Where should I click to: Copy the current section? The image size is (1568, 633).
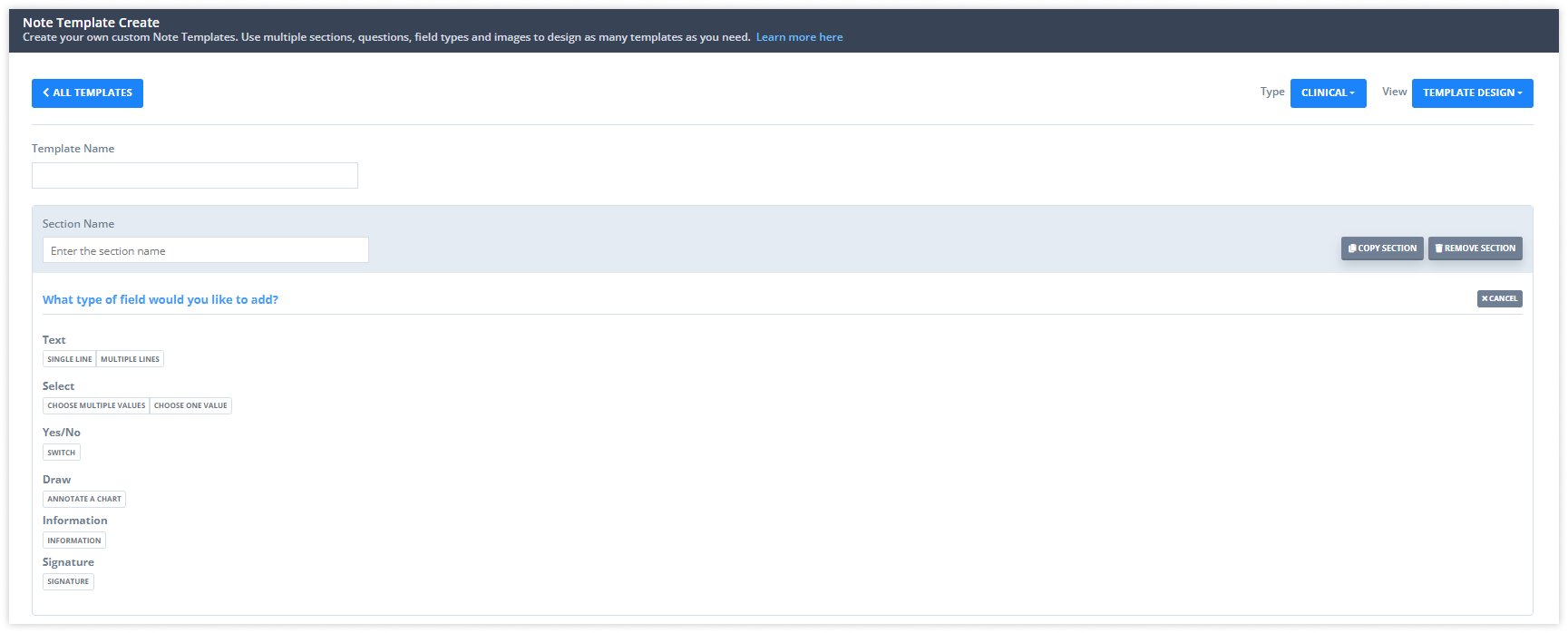click(x=1382, y=248)
